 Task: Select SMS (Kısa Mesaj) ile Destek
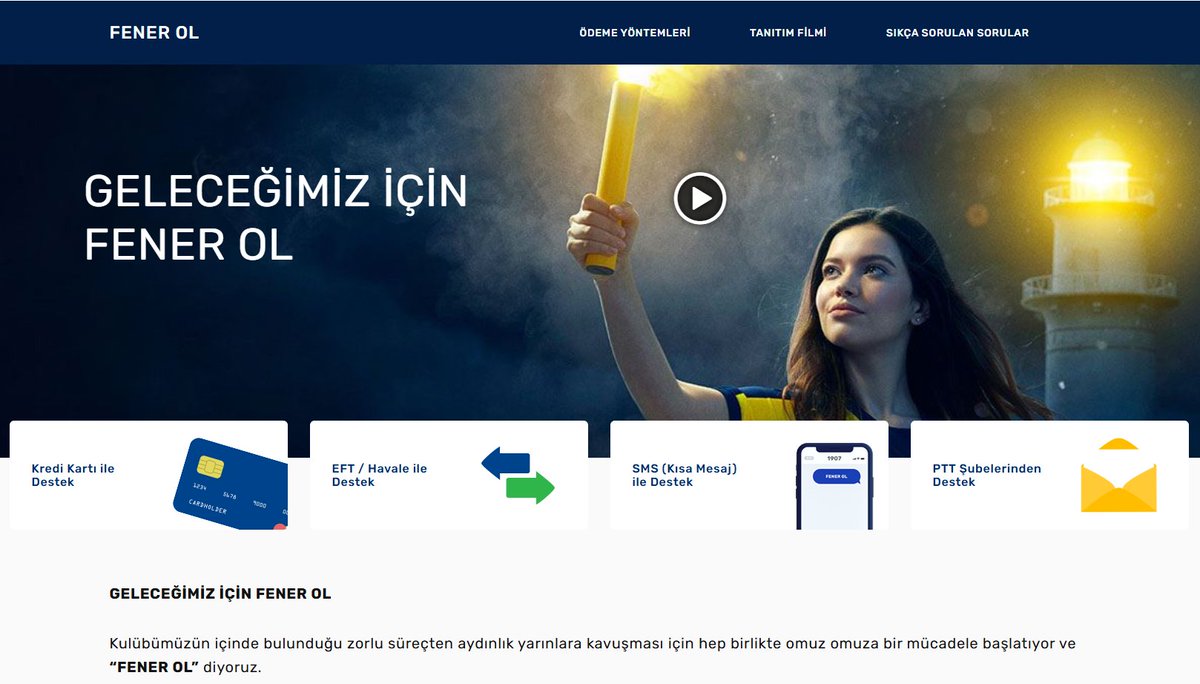(684, 475)
